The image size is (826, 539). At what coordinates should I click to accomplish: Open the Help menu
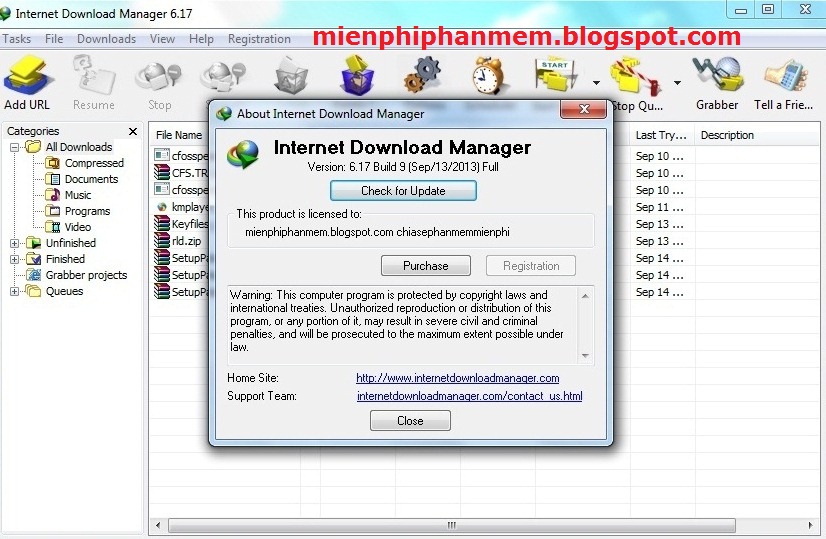pos(201,39)
